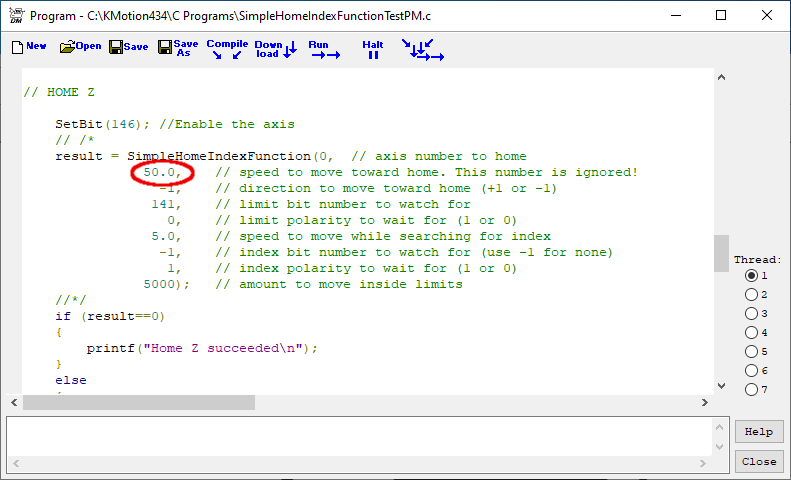Click the New file toolbar icon
The width and height of the screenshot is (791, 480).
point(28,47)
